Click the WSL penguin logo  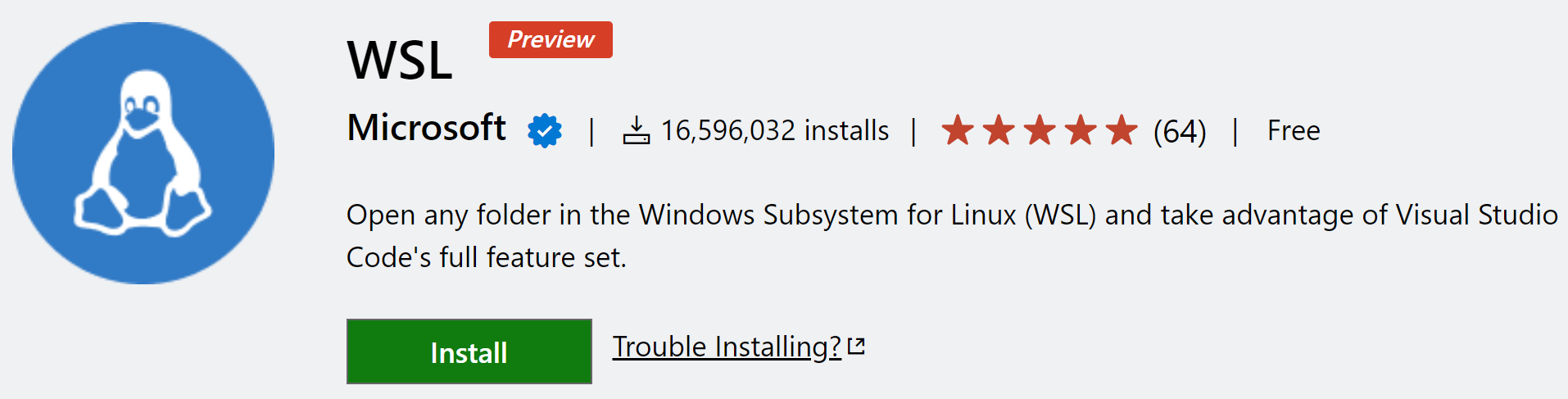143,153
